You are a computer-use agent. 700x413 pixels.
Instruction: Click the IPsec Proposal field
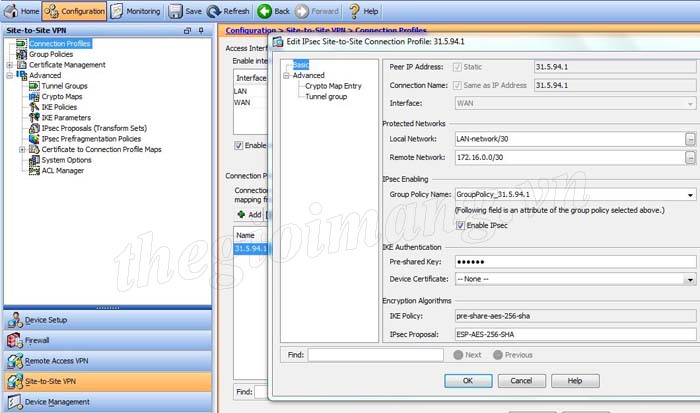pos(575,334)
